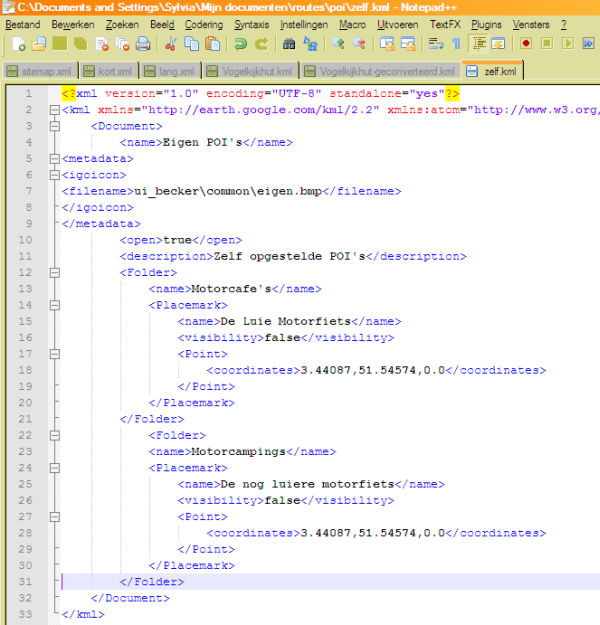Viewport: 600px width, 625px height.
Task: Switch to the sitemap.xml tab
Action: 39,71
